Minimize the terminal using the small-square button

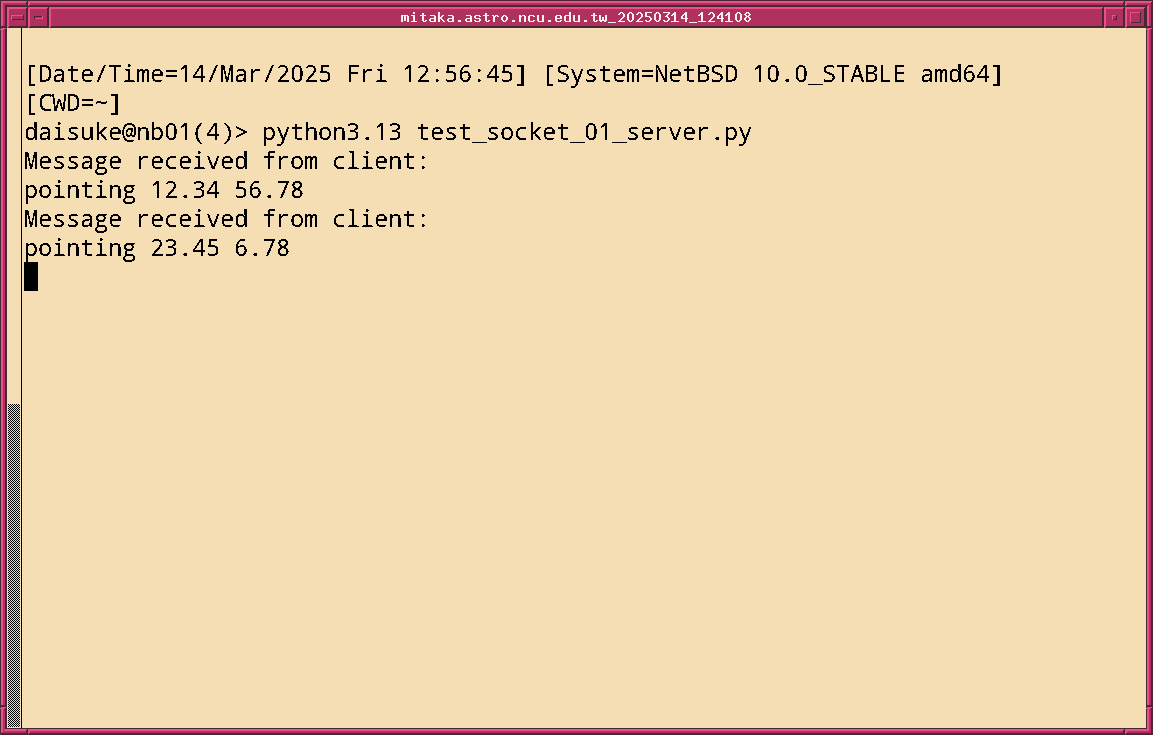[1114, 17]
